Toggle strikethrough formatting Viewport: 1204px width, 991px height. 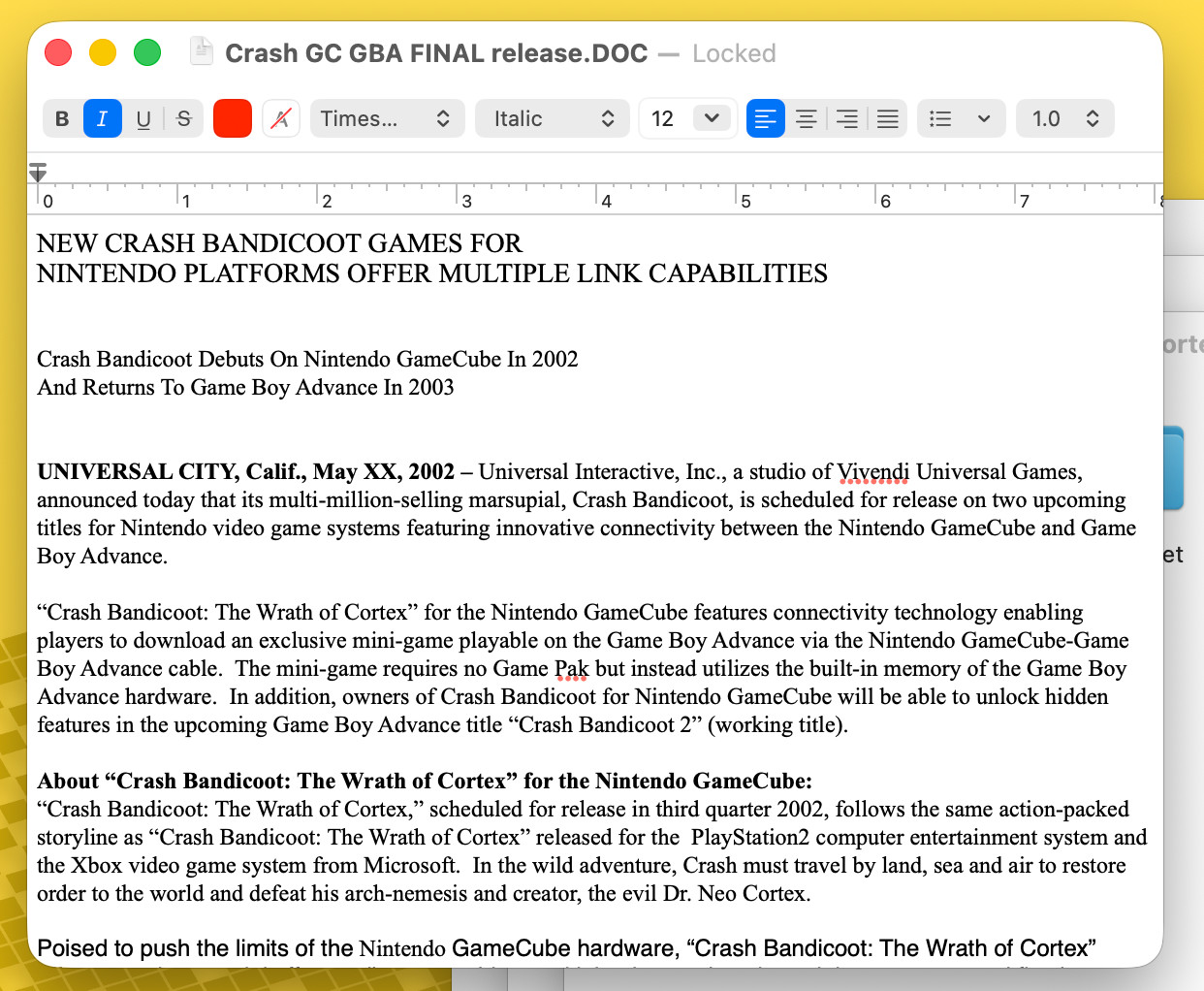point(184,118)
